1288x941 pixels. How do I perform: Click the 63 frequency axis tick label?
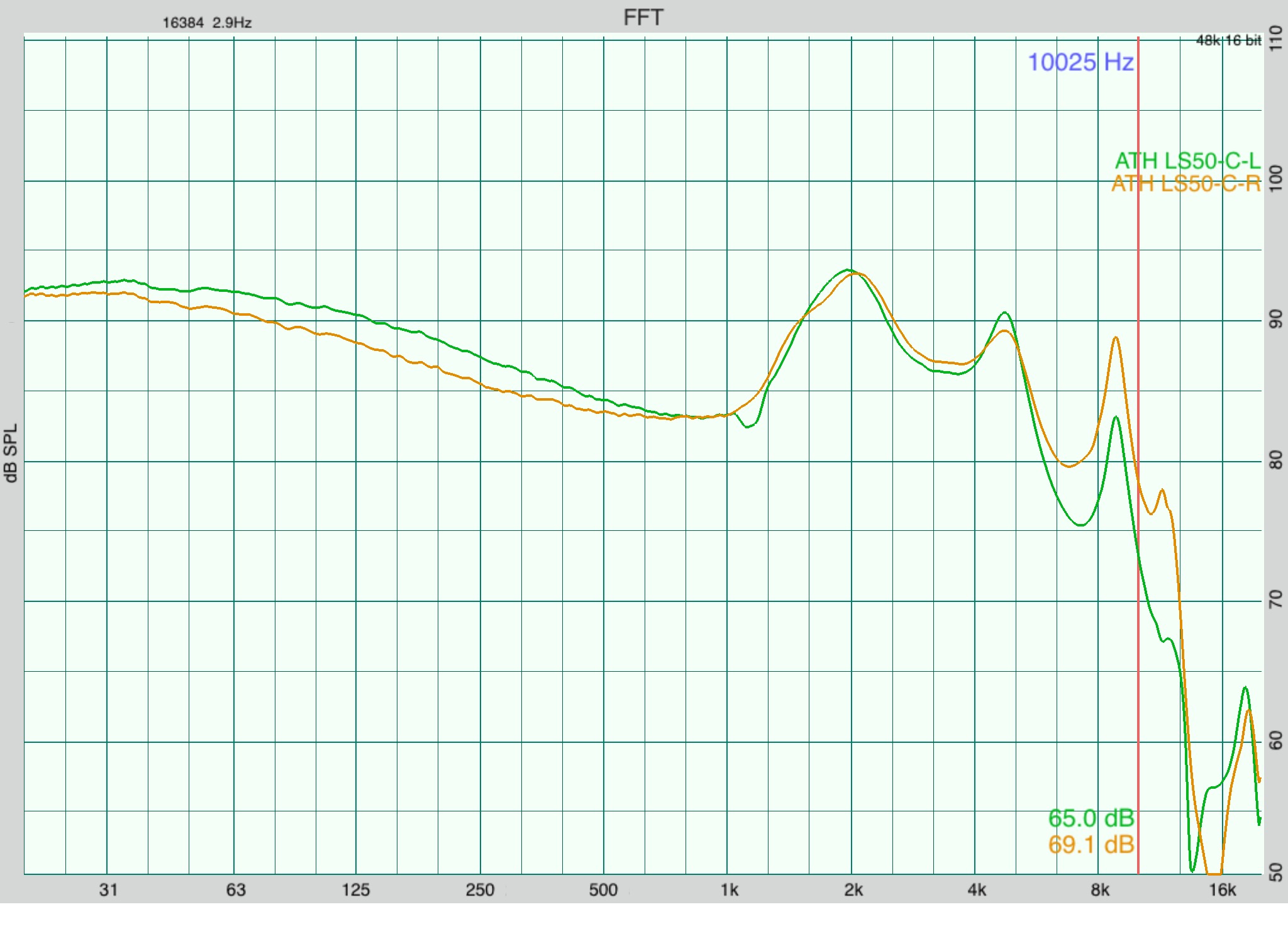[236, 889]
